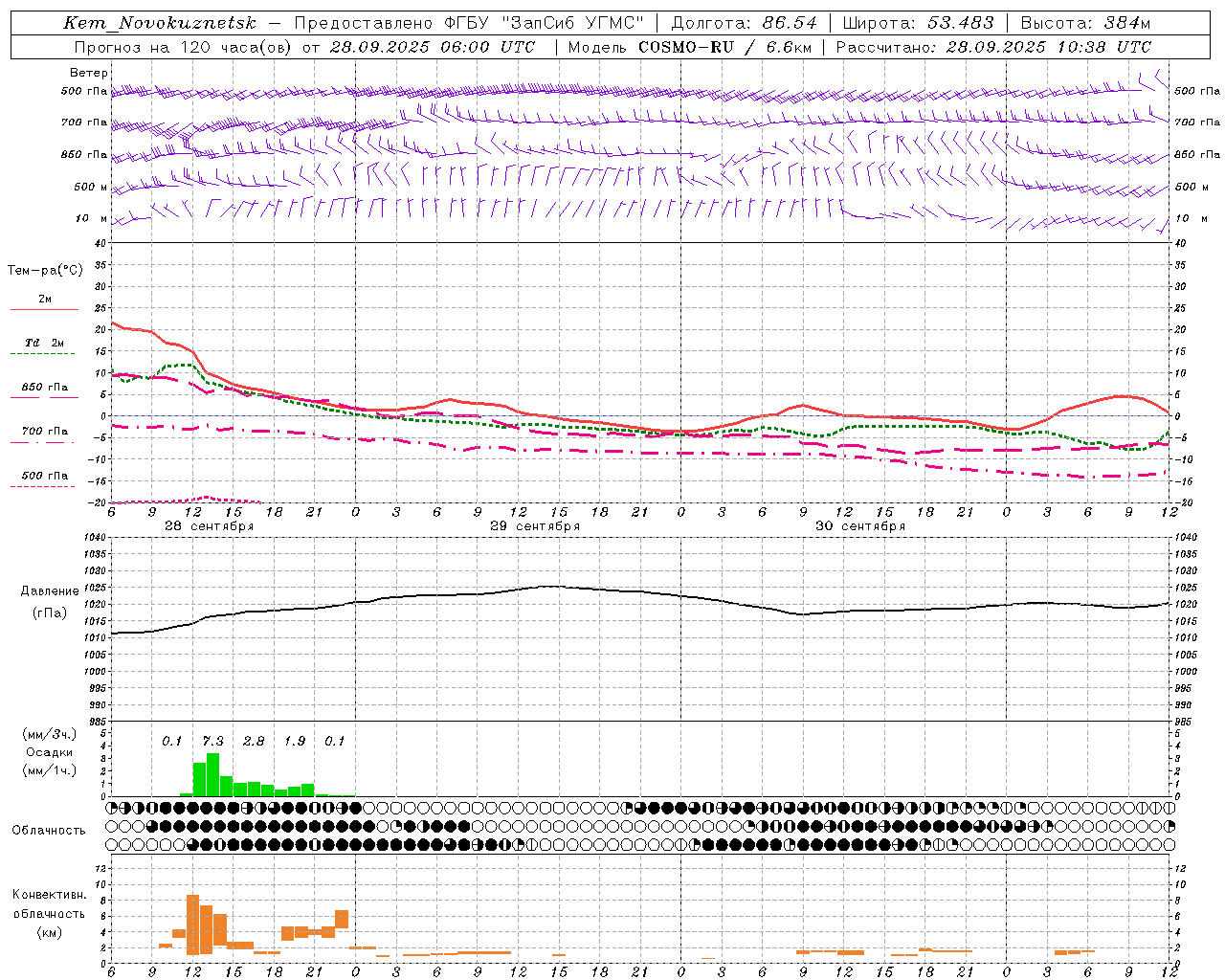This screenshot has width=1225, height=980.
Task: Click the tallest orange convective cloud bar
Action: pyautogui.click(x=192, y=924)
